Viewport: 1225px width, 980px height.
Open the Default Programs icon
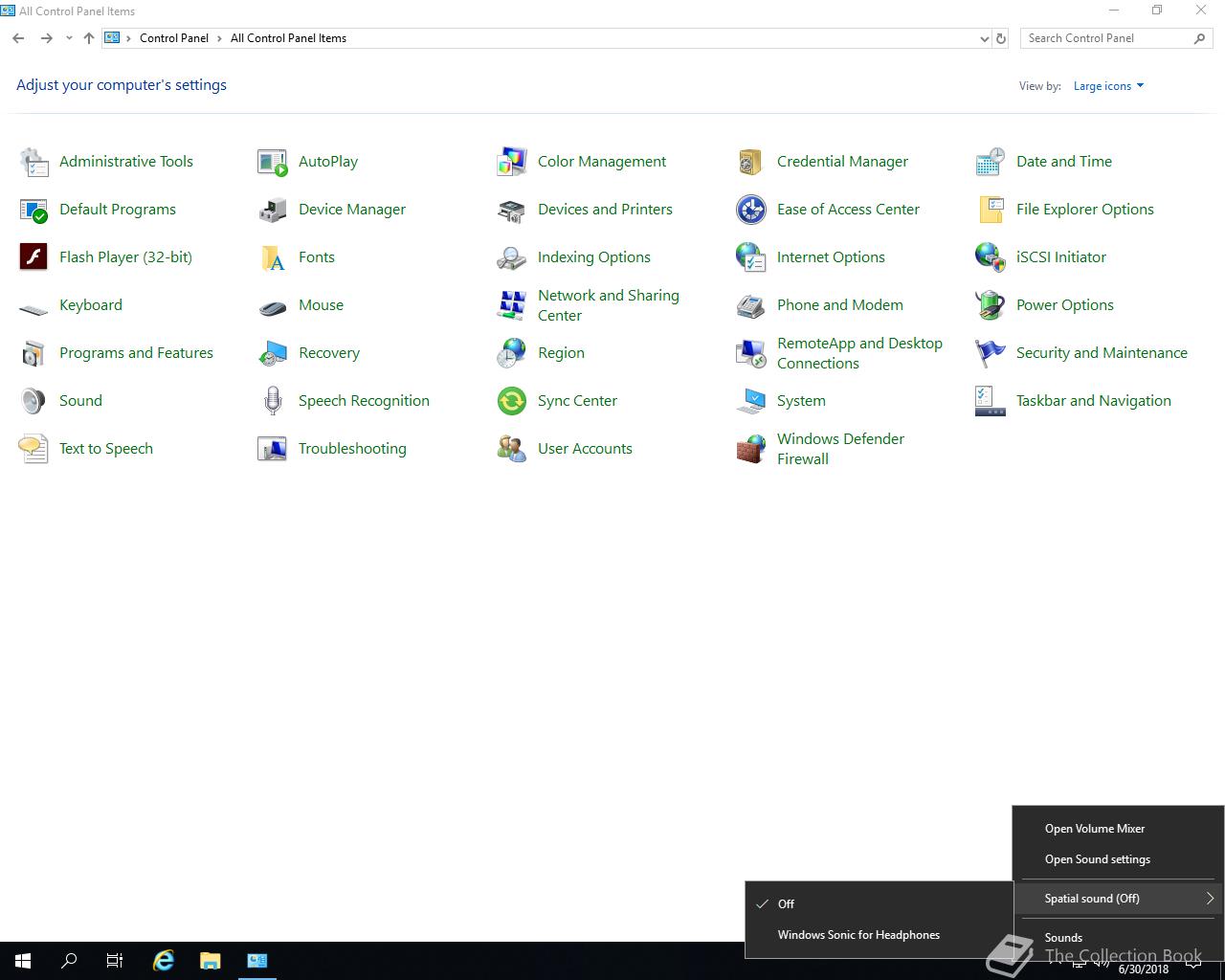pos(33,210)
